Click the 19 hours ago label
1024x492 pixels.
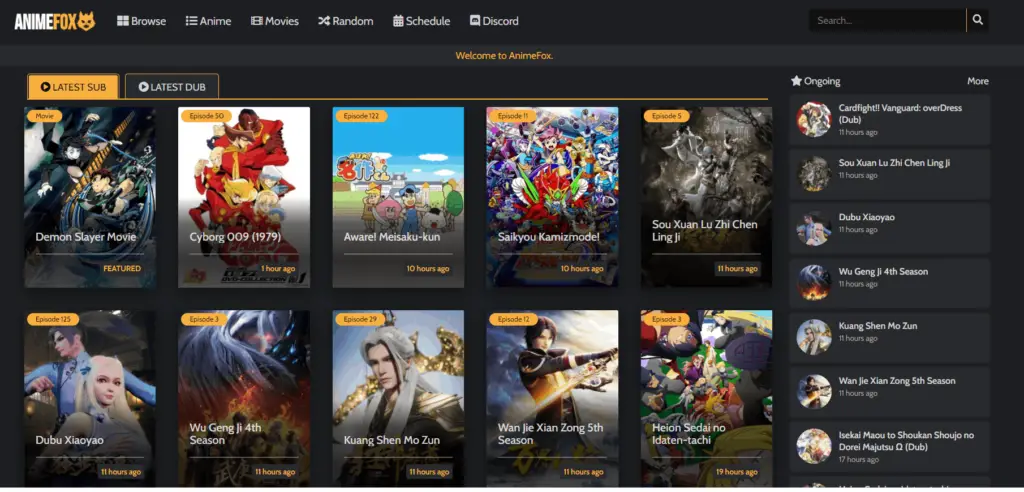[737, 472]
